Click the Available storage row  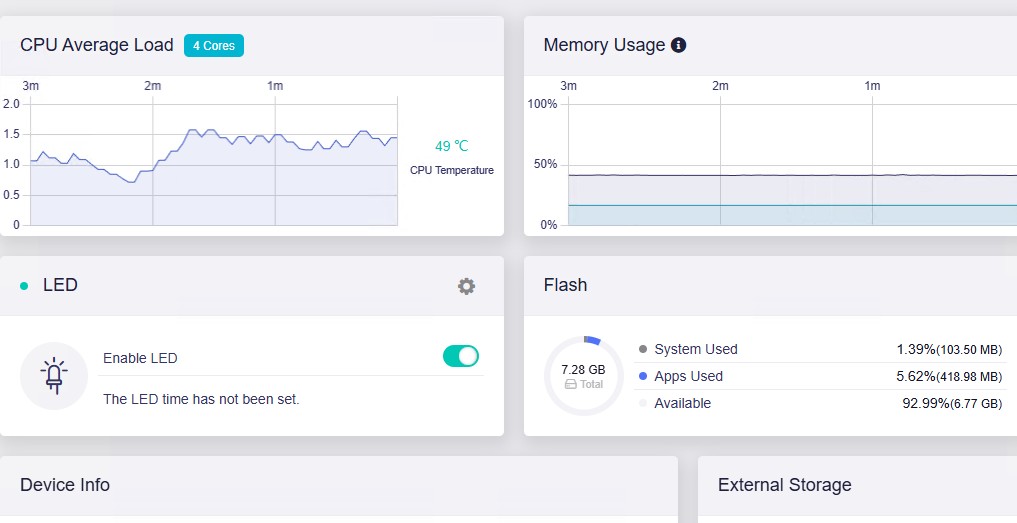[820, 403]
